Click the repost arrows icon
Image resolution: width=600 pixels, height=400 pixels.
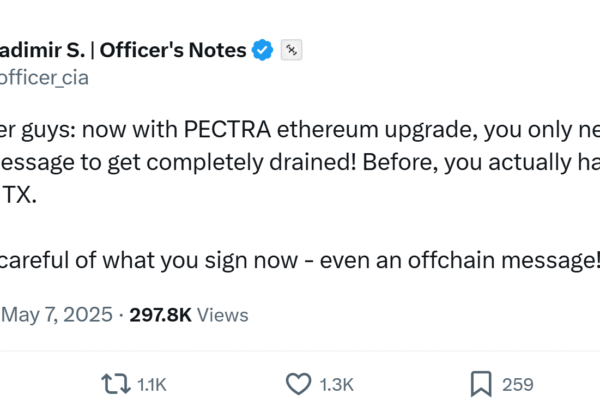[116, 384]
